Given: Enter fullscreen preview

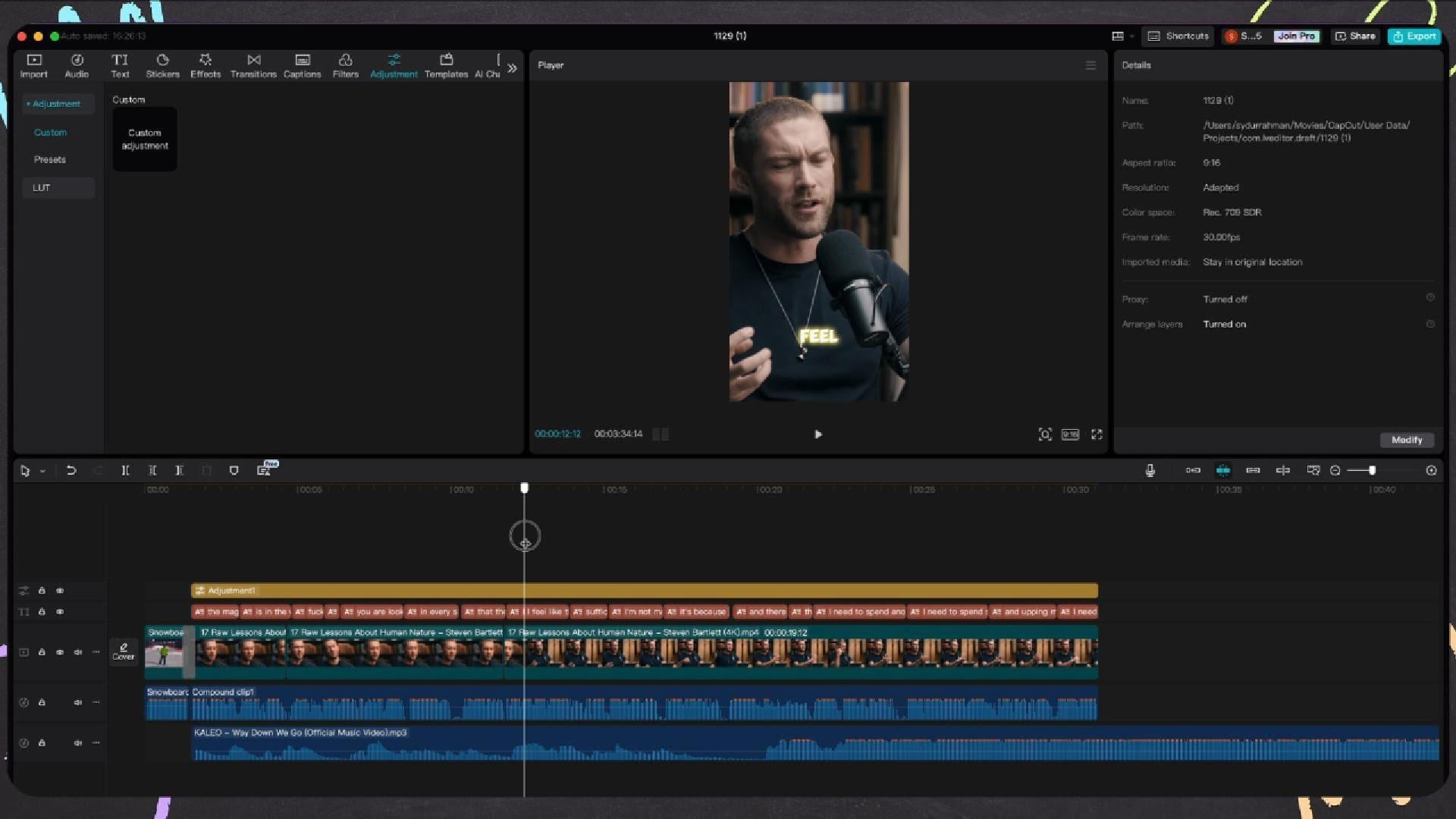Looking at the screenshot, I should pos(1097,435).
